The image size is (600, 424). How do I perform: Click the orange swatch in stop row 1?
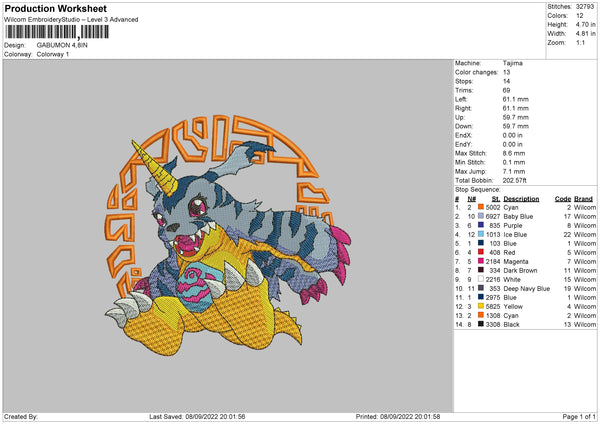click(481, 207)
